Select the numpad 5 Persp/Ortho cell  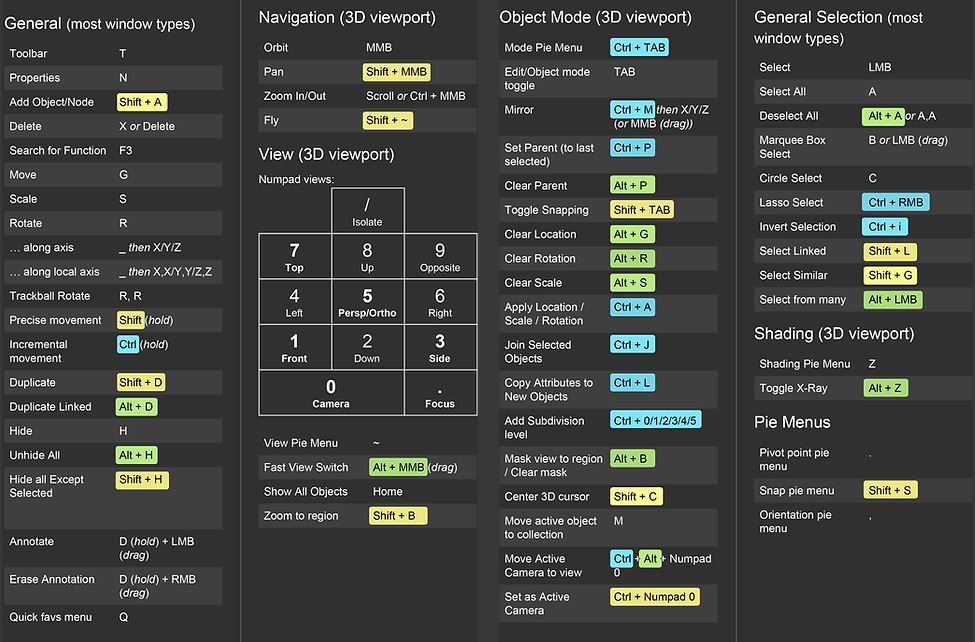coord(367,302)
